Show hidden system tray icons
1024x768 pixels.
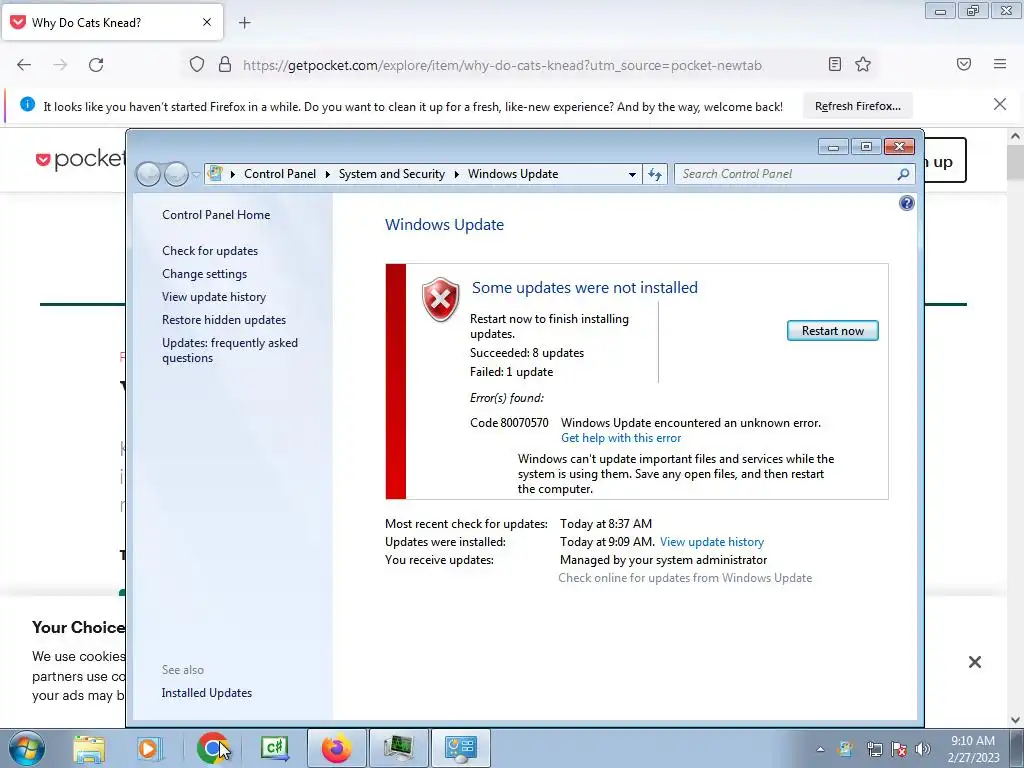click(820, 749)
